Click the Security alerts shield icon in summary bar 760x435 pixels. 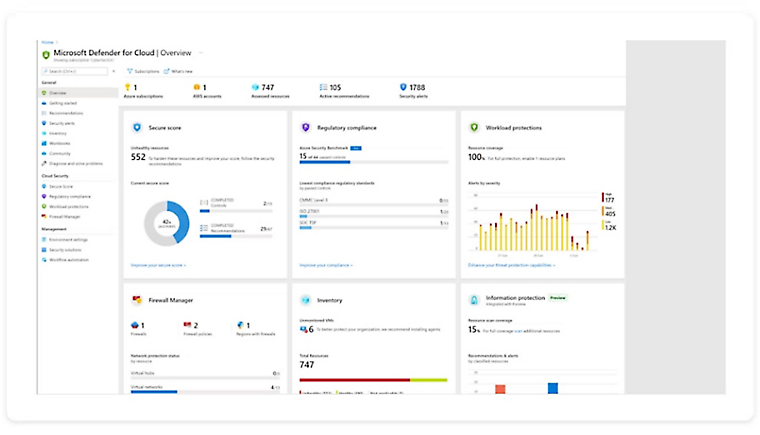pos(403,88)
